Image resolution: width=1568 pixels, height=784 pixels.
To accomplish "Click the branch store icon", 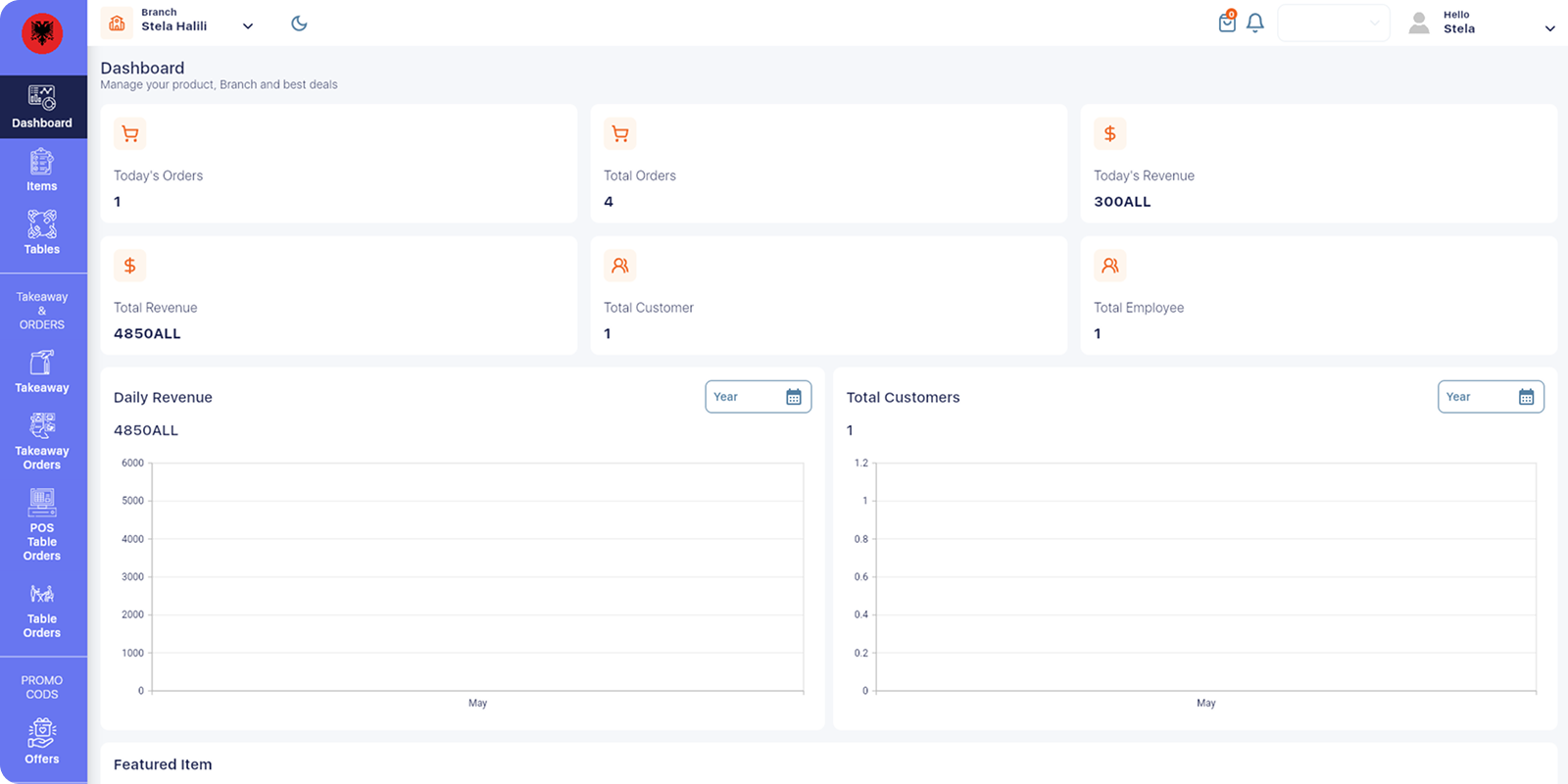I will coord(118,23).
